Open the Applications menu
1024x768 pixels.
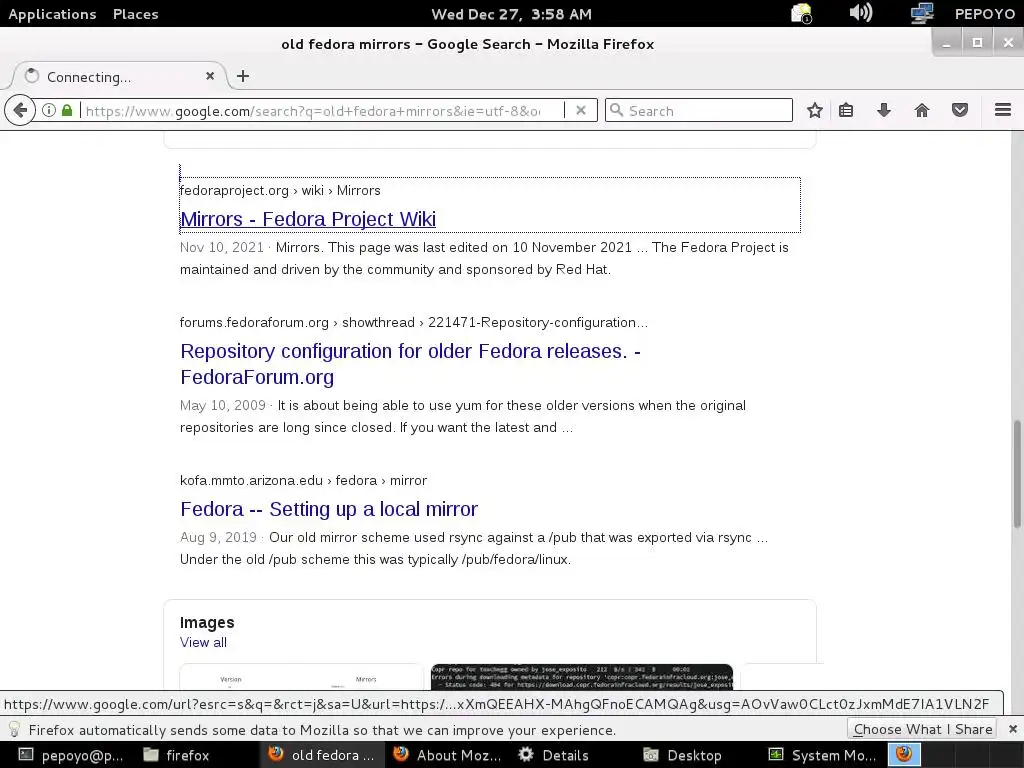pos(52,14)
